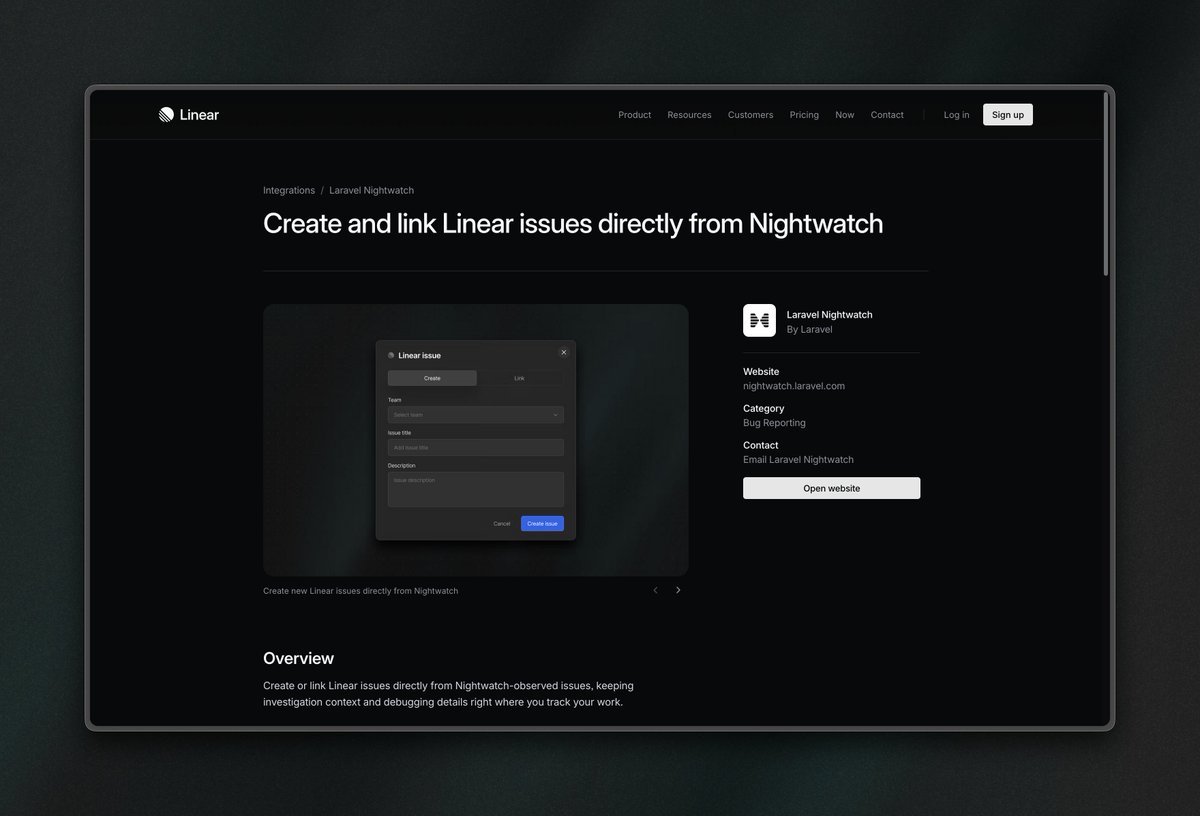Click the Add issue title input field

(475, 447)
